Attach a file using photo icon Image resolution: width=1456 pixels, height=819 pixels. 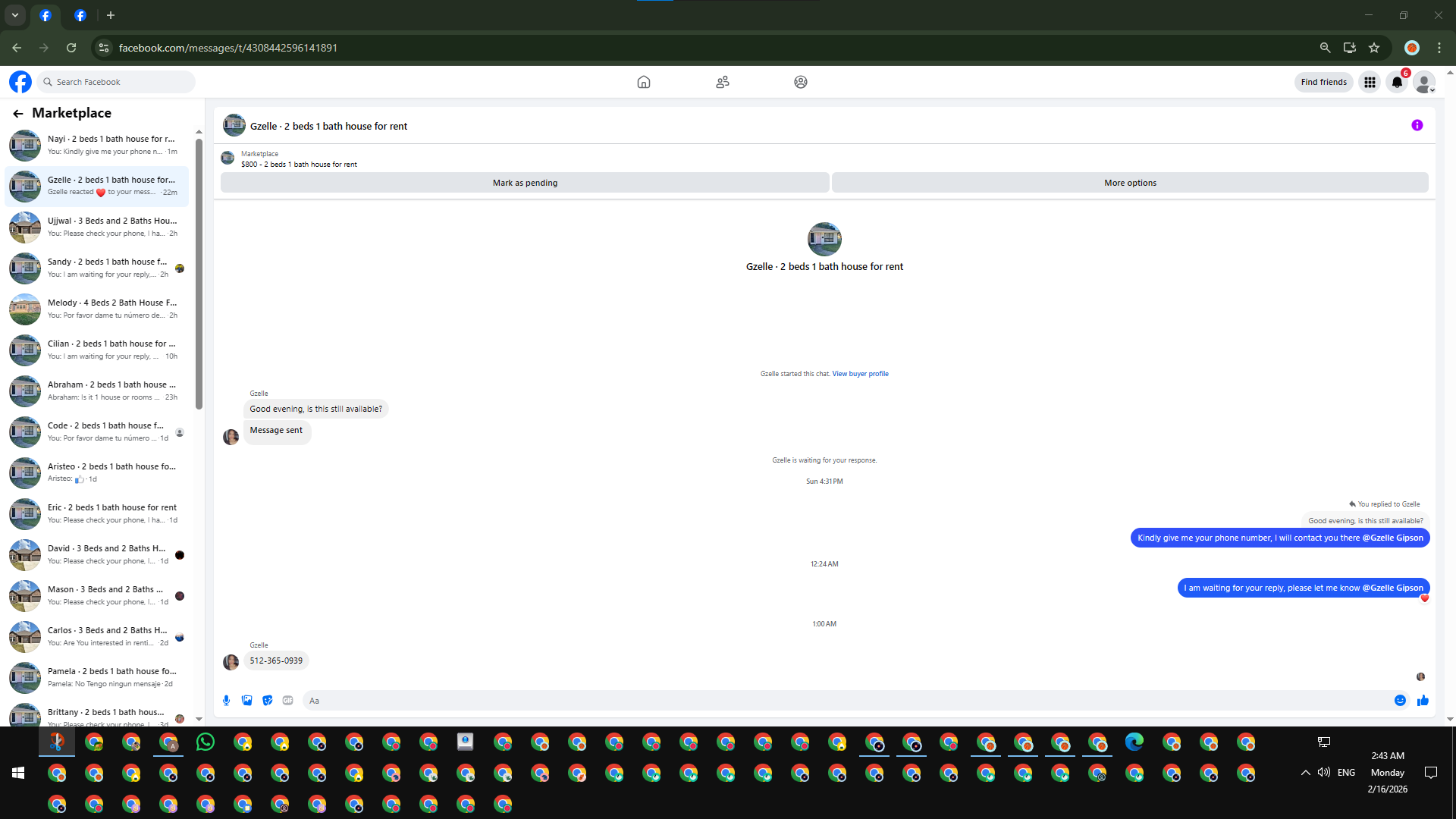coord(246,701)
